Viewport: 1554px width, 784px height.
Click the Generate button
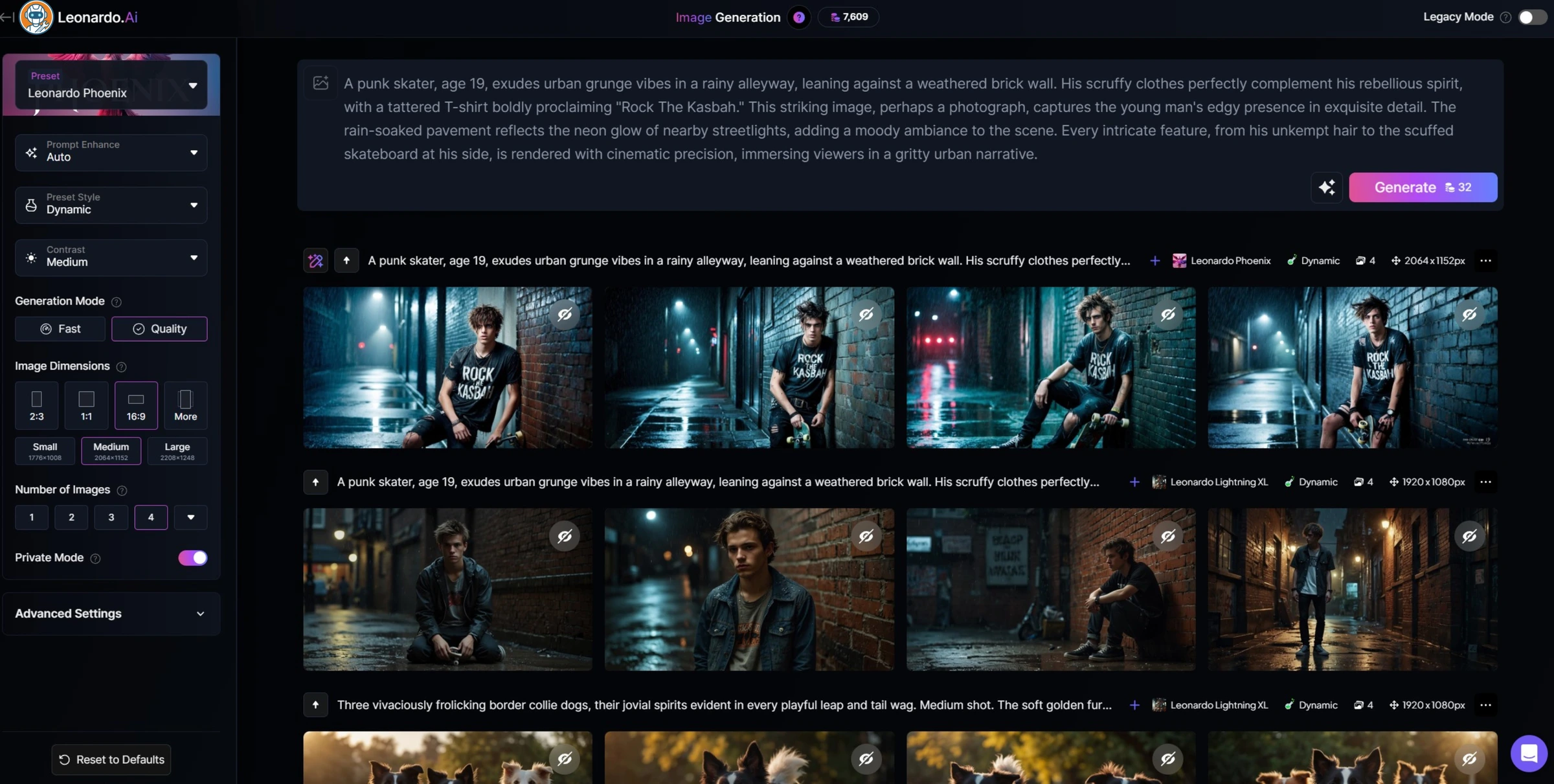coord(1423,187)
